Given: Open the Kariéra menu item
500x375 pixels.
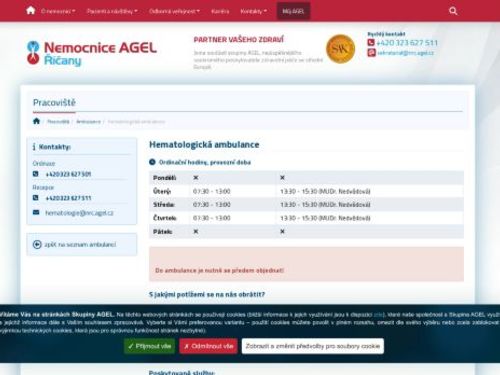Looking at the screenshot, I should click(220, 11).
